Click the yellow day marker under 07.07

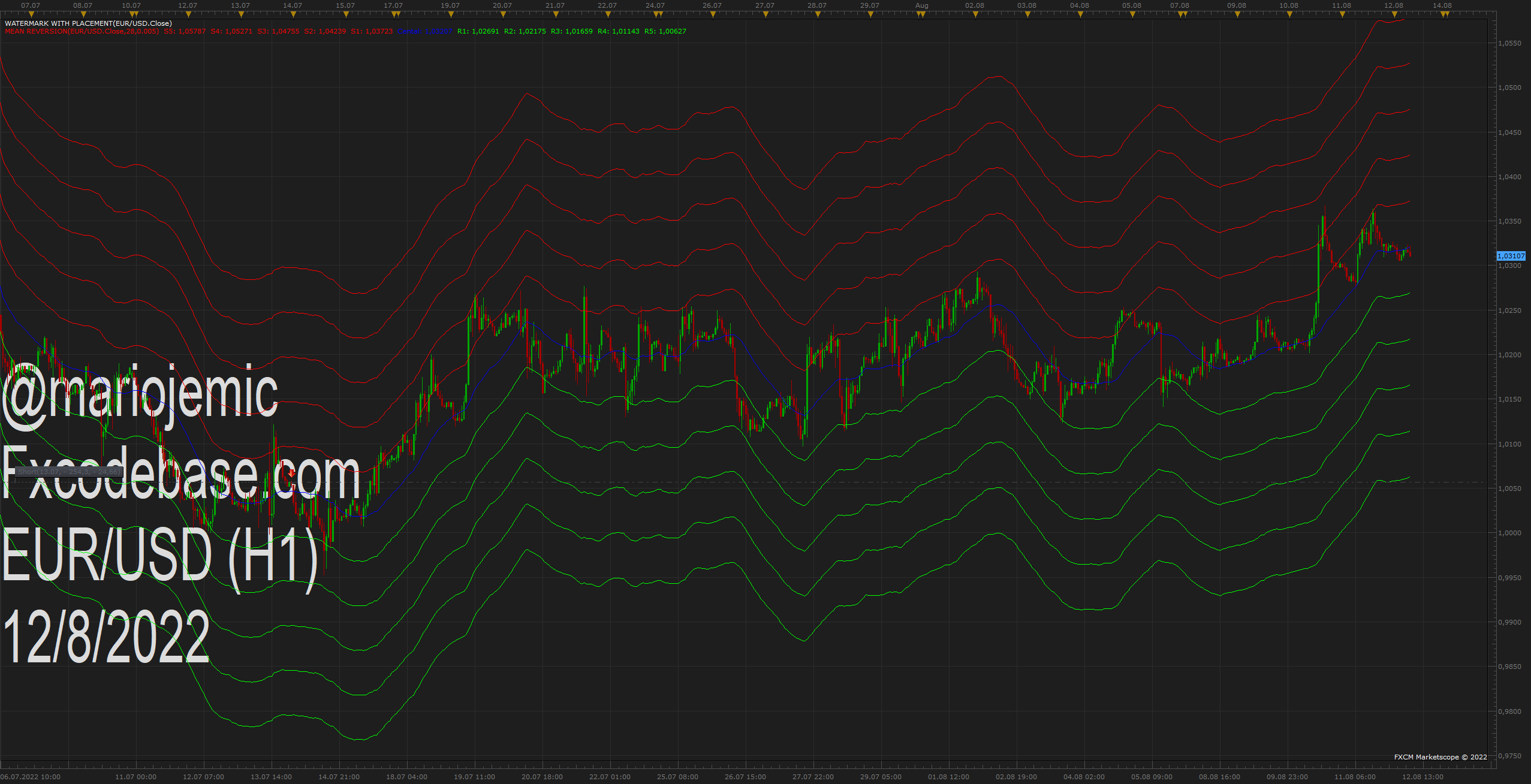coord(31,14)
